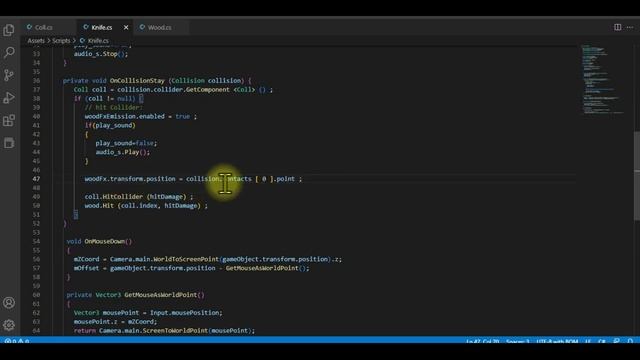Screen dimensions: 640x360
Task: Click 'audio_s.Stop();' on line 33
Action: (x=101, y=54)
